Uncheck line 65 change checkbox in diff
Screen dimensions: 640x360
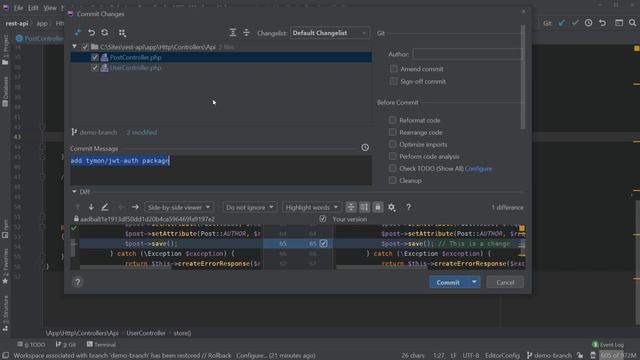click(x=324, y=244)
